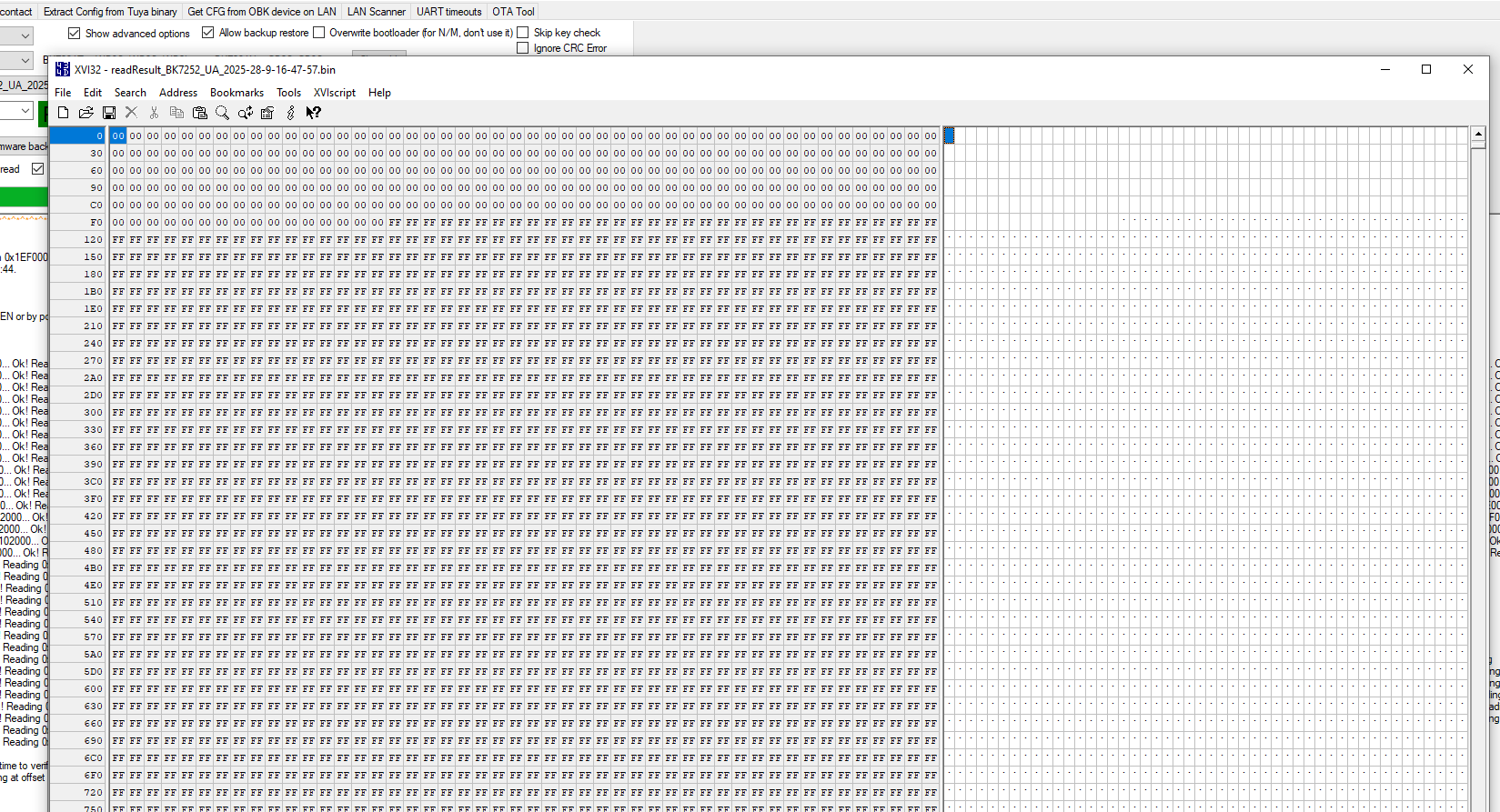Tick the Ignore CRC Error checkbox
The width and height of the screenshot is (1500, 812).
coord(523,48)
